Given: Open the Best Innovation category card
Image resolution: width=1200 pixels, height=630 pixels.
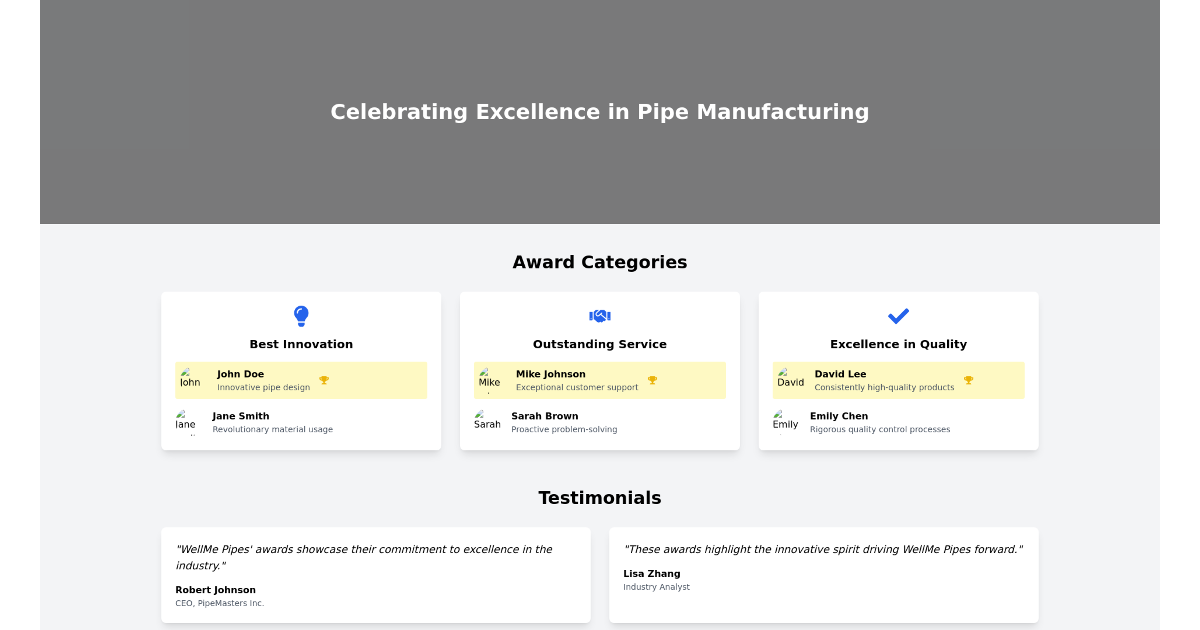Looking at the screenshot, I should coord(301,370).
